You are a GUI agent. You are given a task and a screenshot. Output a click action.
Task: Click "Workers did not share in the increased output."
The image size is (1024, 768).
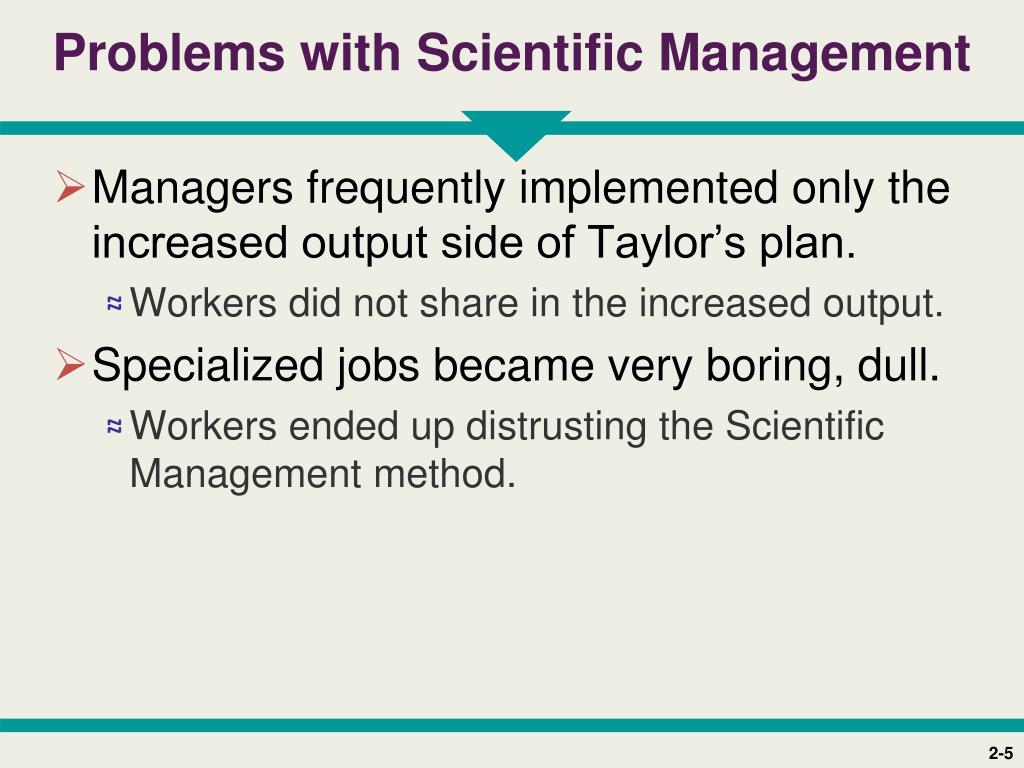pos(537,304)
